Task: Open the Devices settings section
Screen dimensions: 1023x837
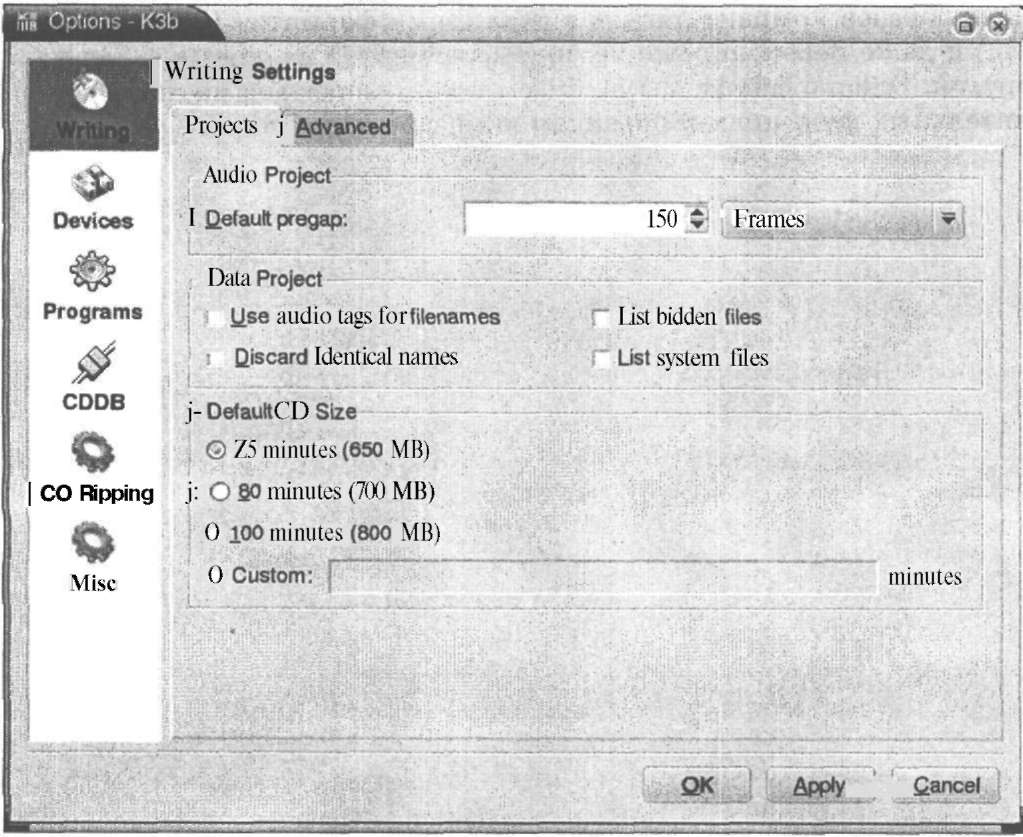Action: tap(93, 198)
